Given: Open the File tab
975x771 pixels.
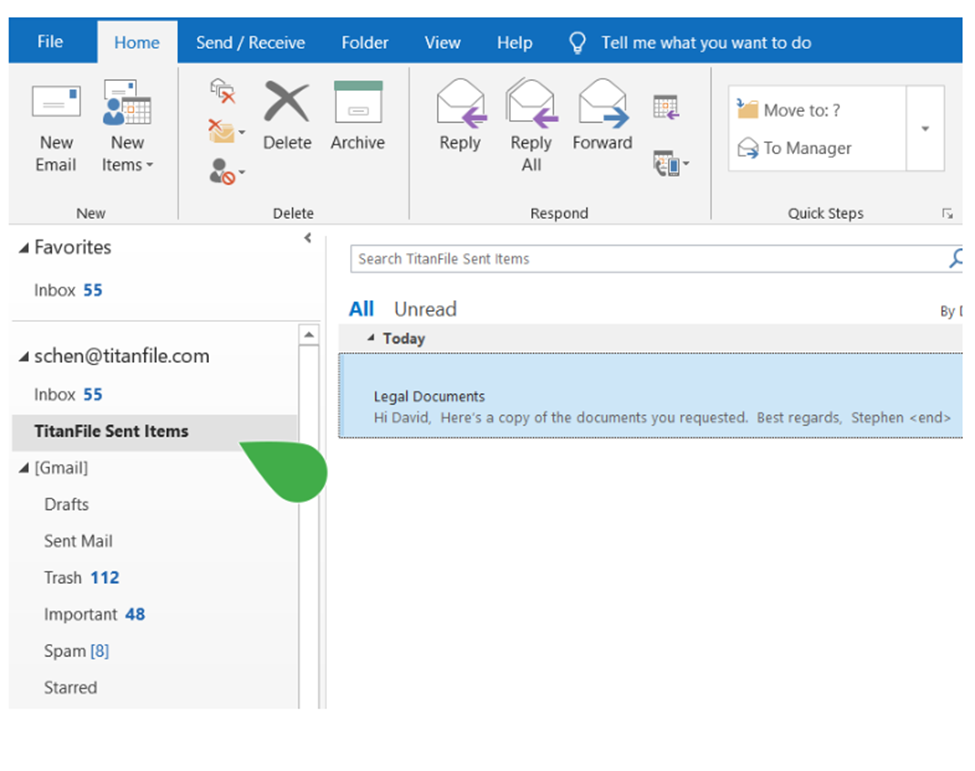Looking at the screenshot, I should tap(50, 42).
